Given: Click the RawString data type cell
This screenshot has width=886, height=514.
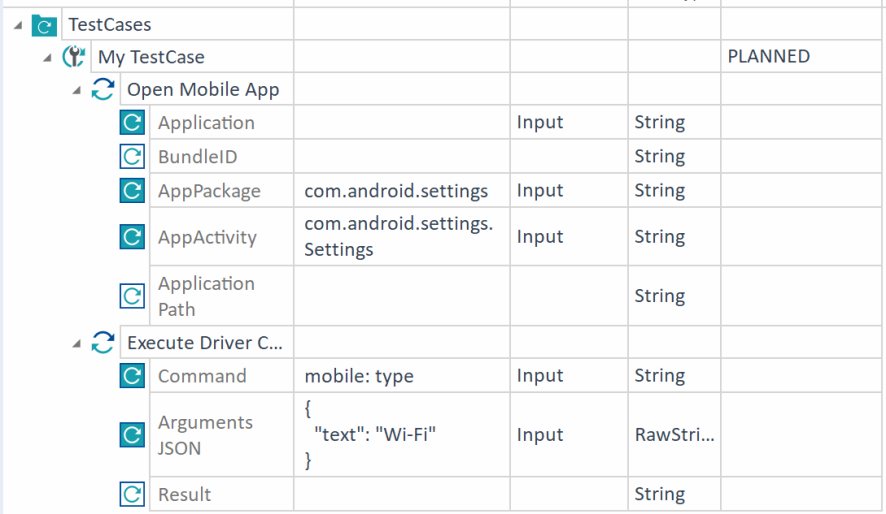Looking at the screenshot, I should coord(675,435).
